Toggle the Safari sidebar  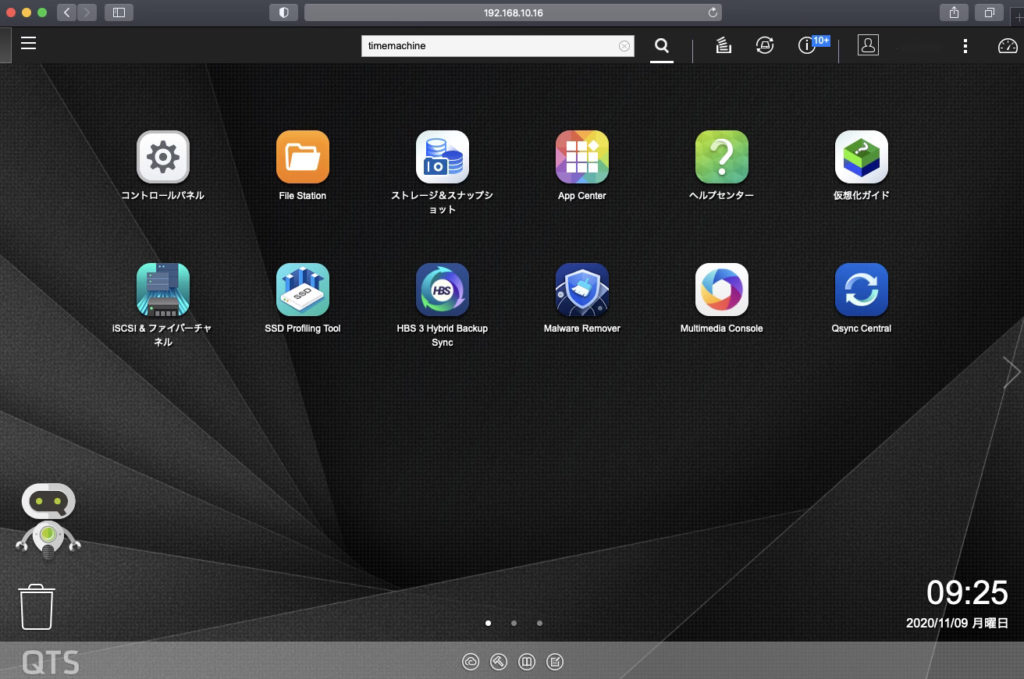pos(119,12)
